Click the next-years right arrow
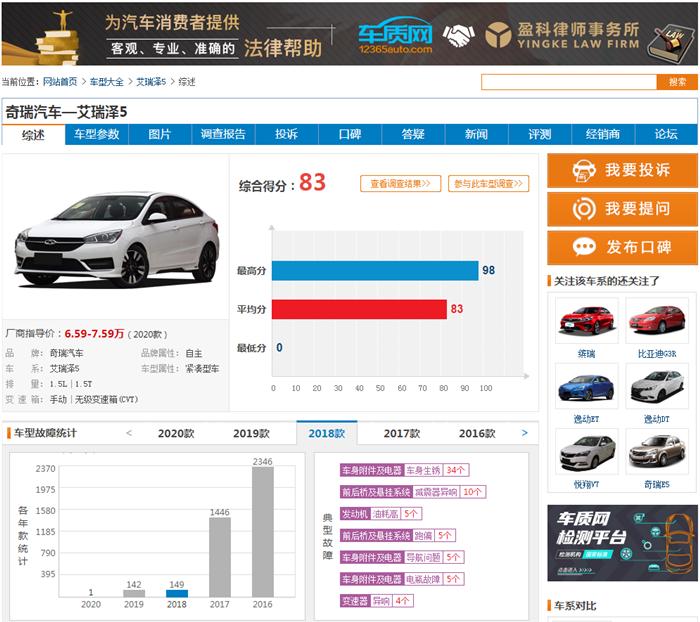The image size is (700, 622). coord(525,433)
